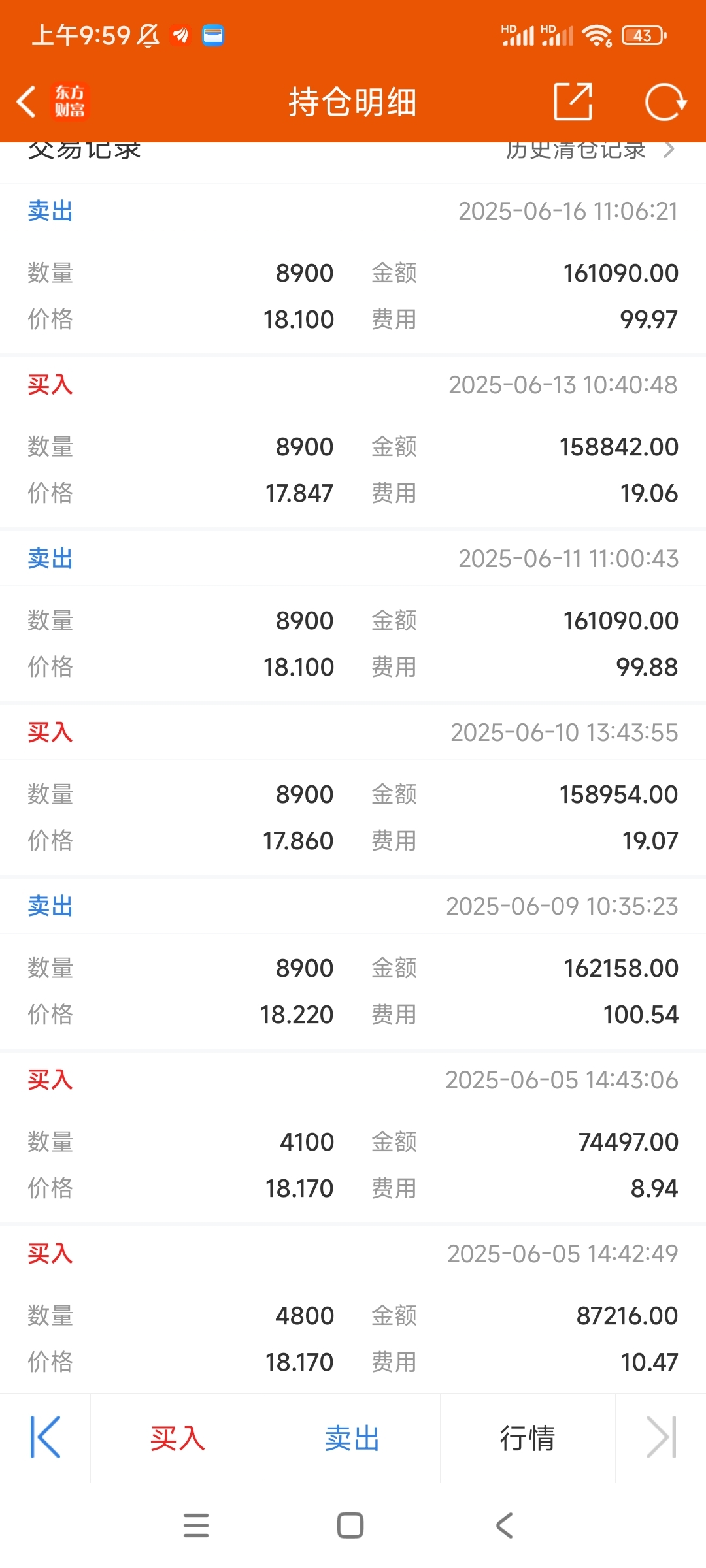Jump to the last stock arrow icon
This screenshot has height=1568, width=706.
(661, 1437)
